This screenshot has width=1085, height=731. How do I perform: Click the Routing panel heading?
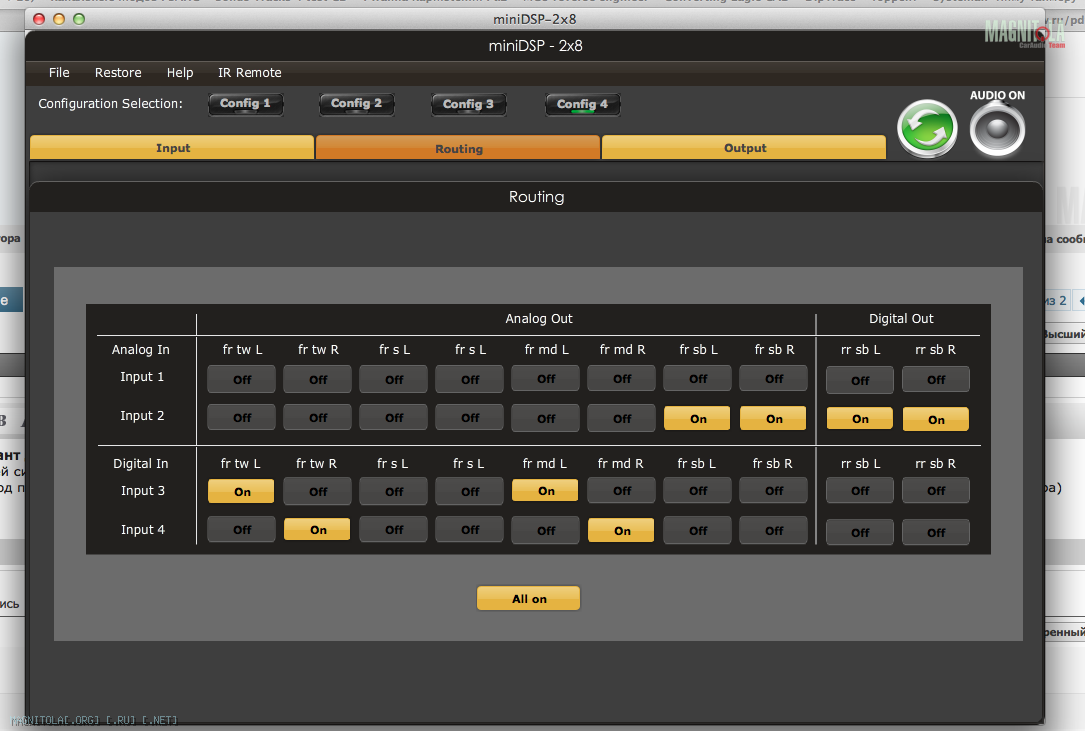pyautogui.click(x=536, y=197)
